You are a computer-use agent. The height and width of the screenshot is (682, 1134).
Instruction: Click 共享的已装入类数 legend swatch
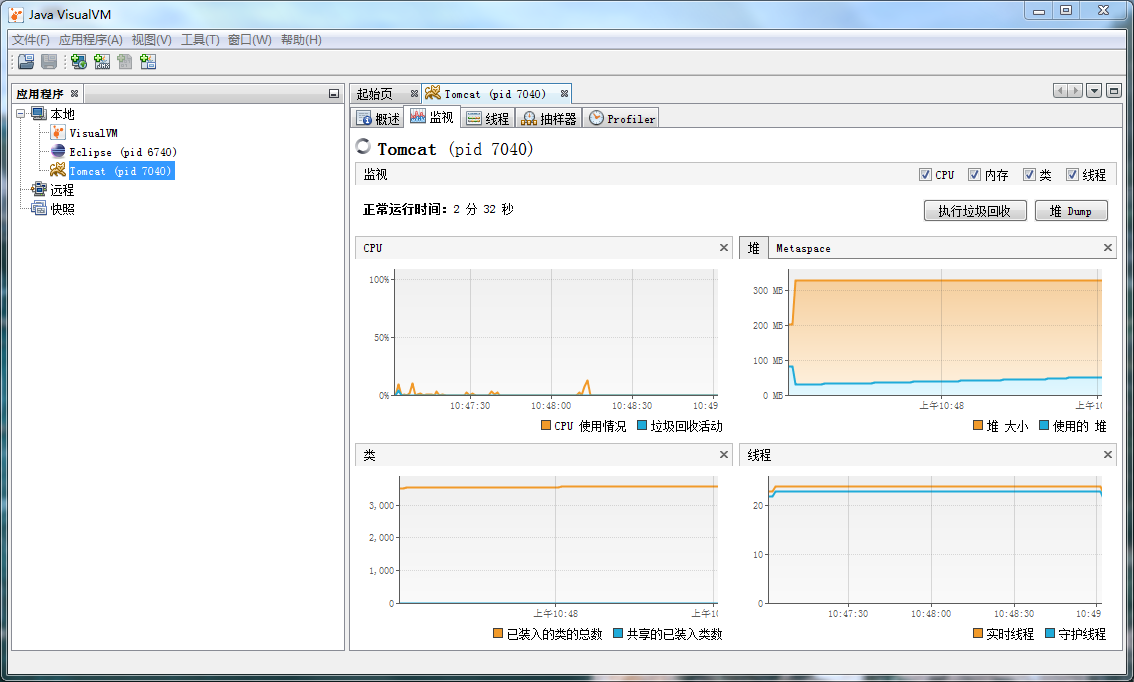click(618, 633)
